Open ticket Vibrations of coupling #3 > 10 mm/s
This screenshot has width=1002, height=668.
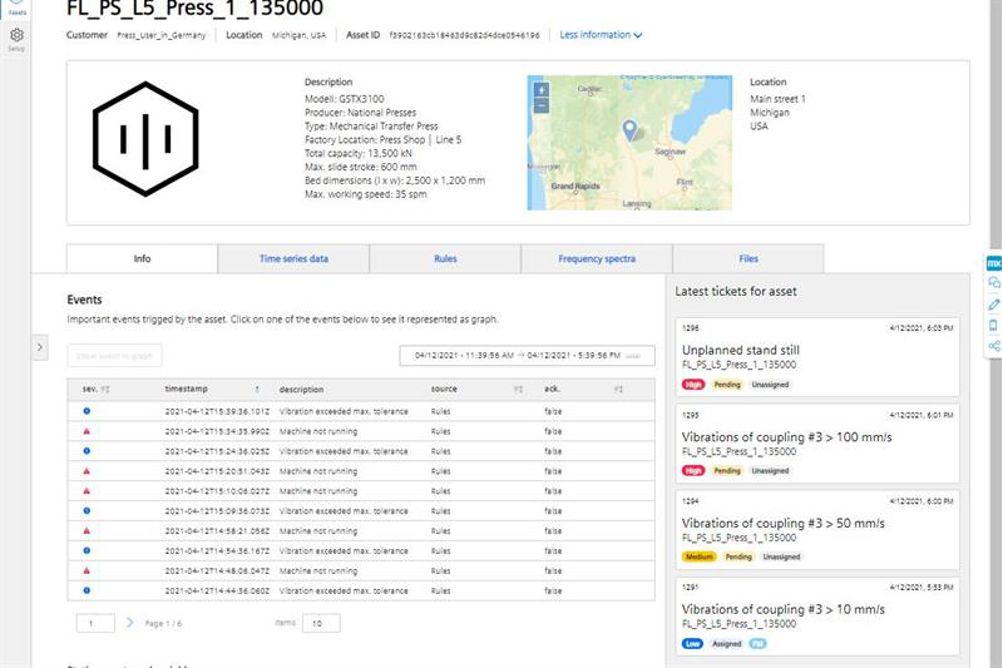pyautogui.click(x=817, y=616)
